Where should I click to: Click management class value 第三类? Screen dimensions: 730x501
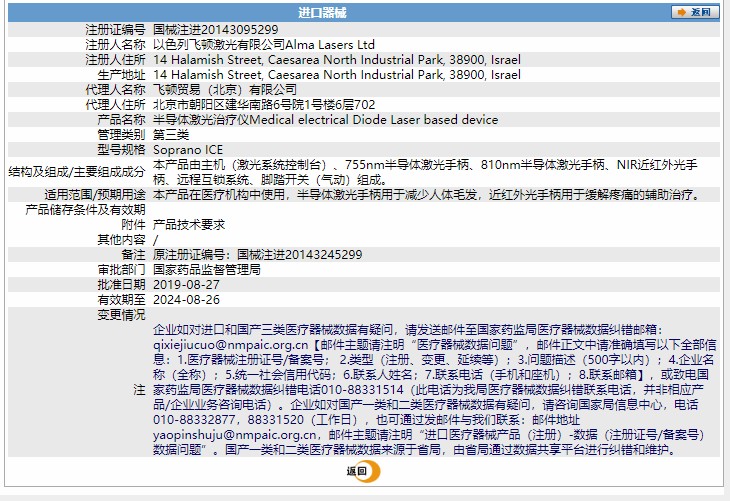[171, 135]
